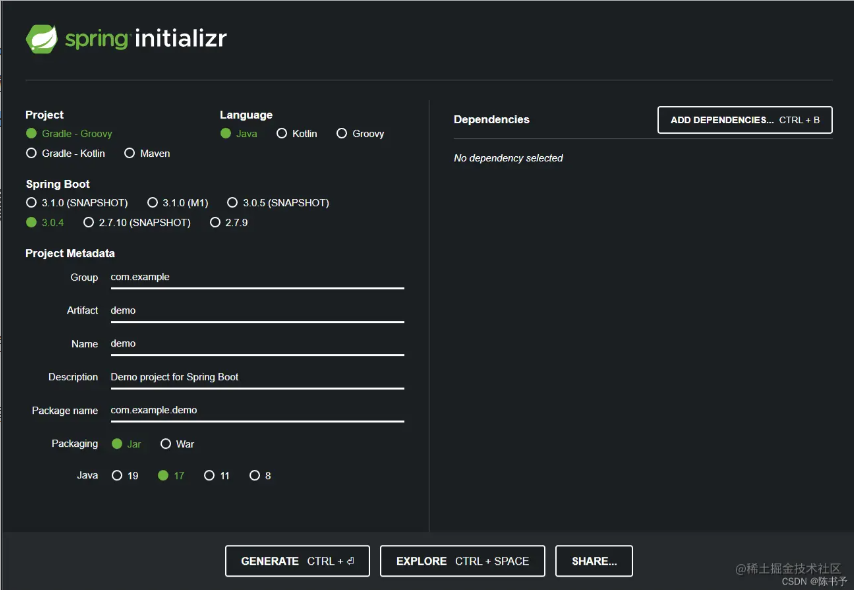This screenshot has width=854, height=590.
Task: Pick Java version 8
Action: pyautogui.click(x=260, y=476)
